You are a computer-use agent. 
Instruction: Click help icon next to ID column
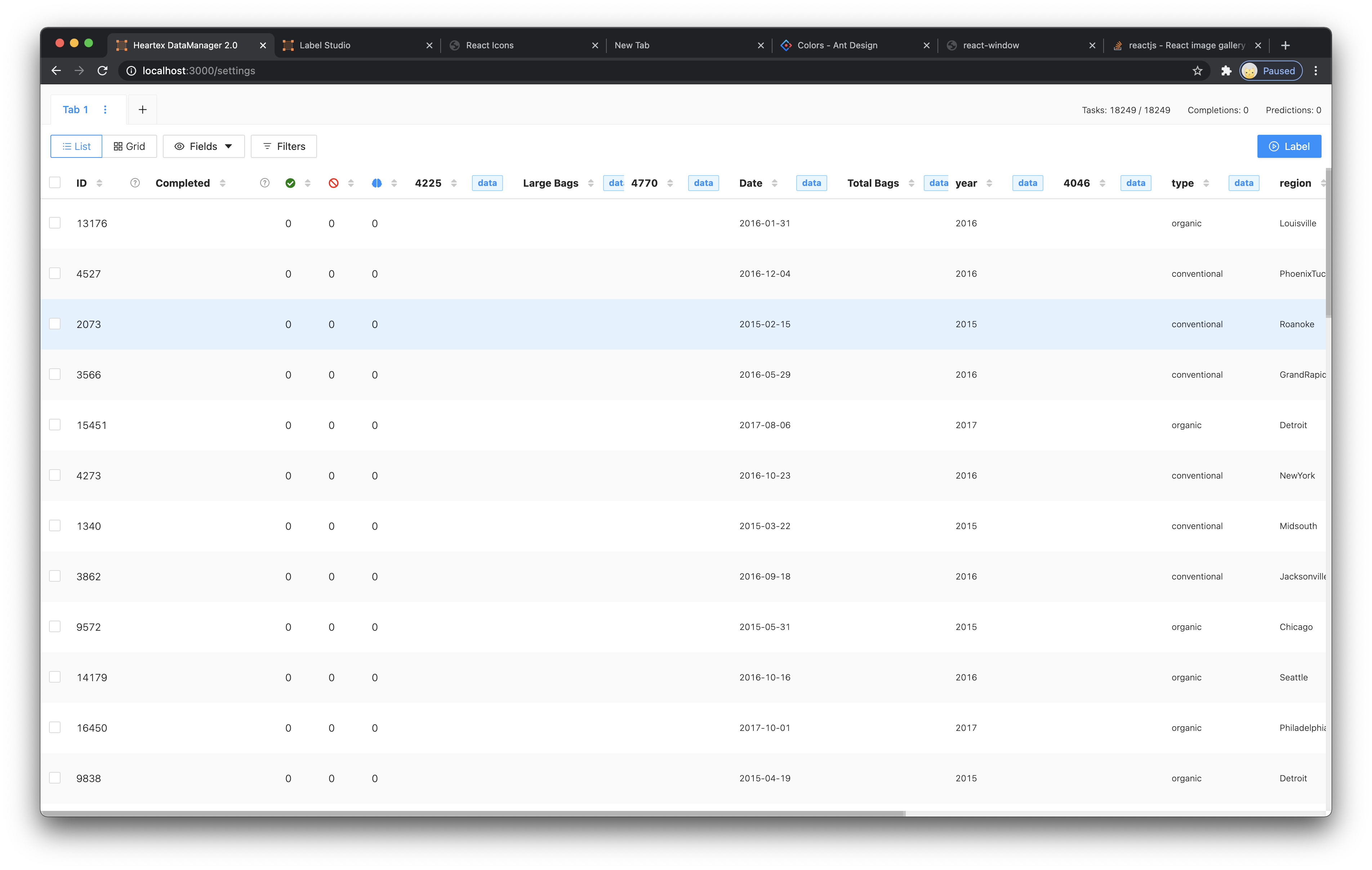[135, 183]
